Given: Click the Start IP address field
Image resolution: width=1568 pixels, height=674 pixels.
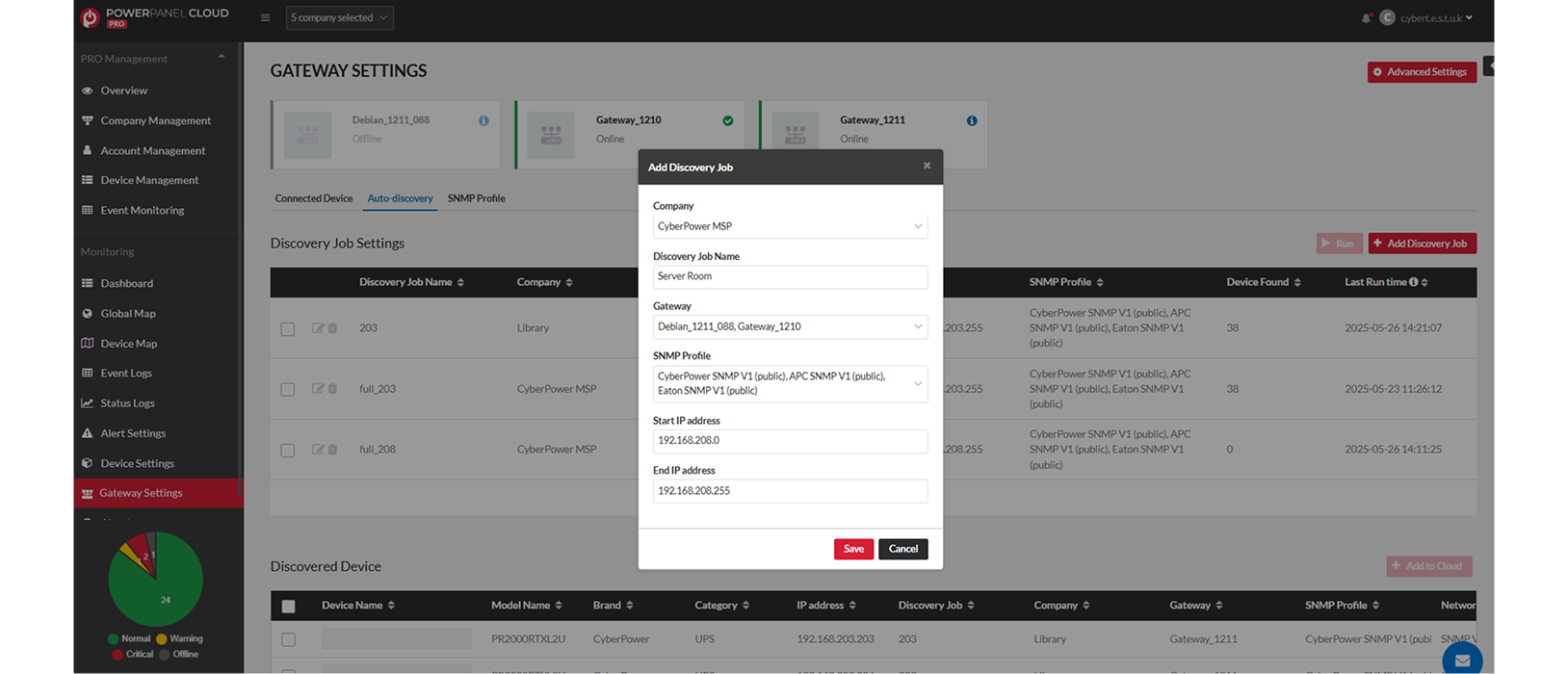Looking at the screenshot, I should pos(790,441).
